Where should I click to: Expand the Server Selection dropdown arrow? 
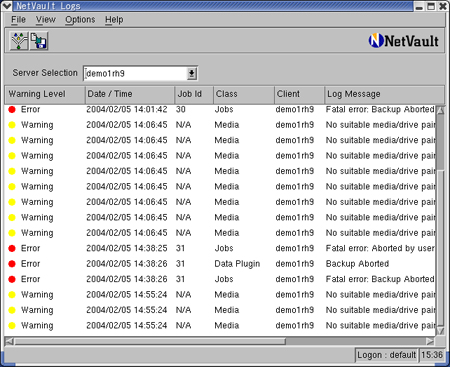pyautogui.click(x=192, y=73)
